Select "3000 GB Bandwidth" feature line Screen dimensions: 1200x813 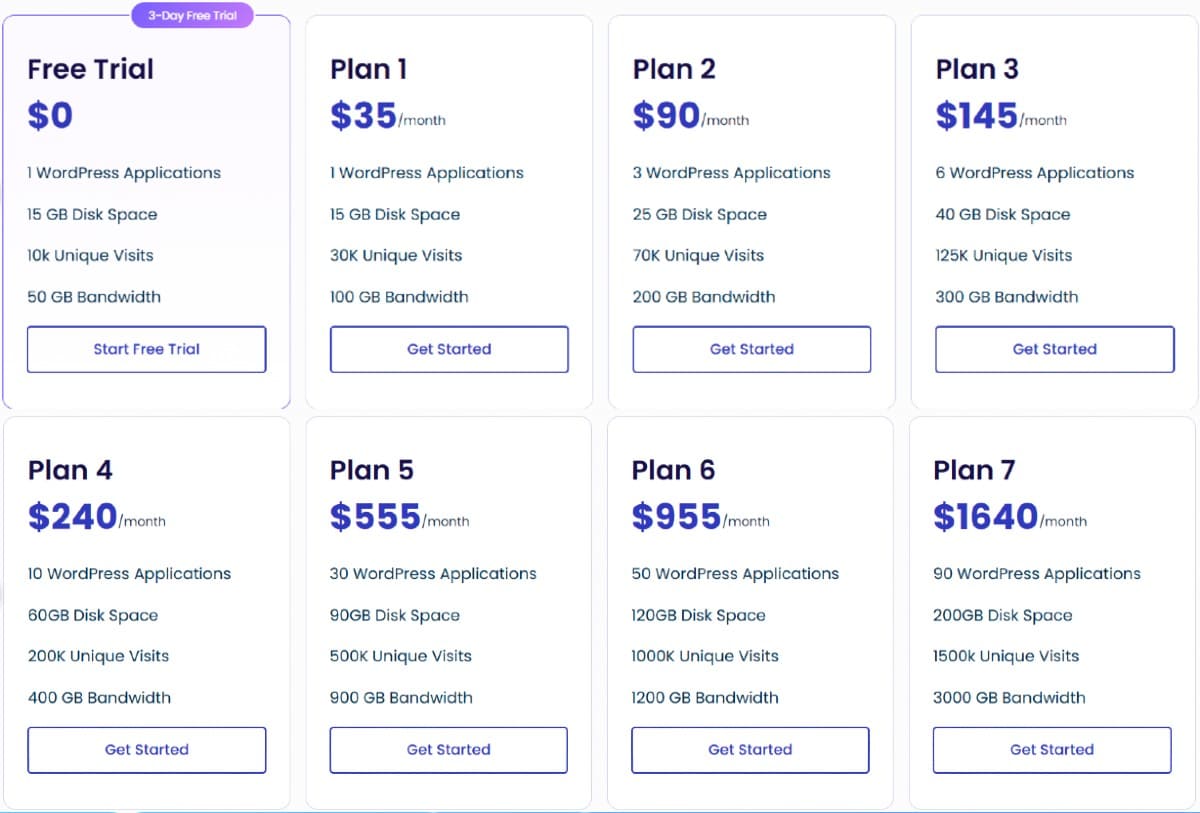[x=1009, y=698]
